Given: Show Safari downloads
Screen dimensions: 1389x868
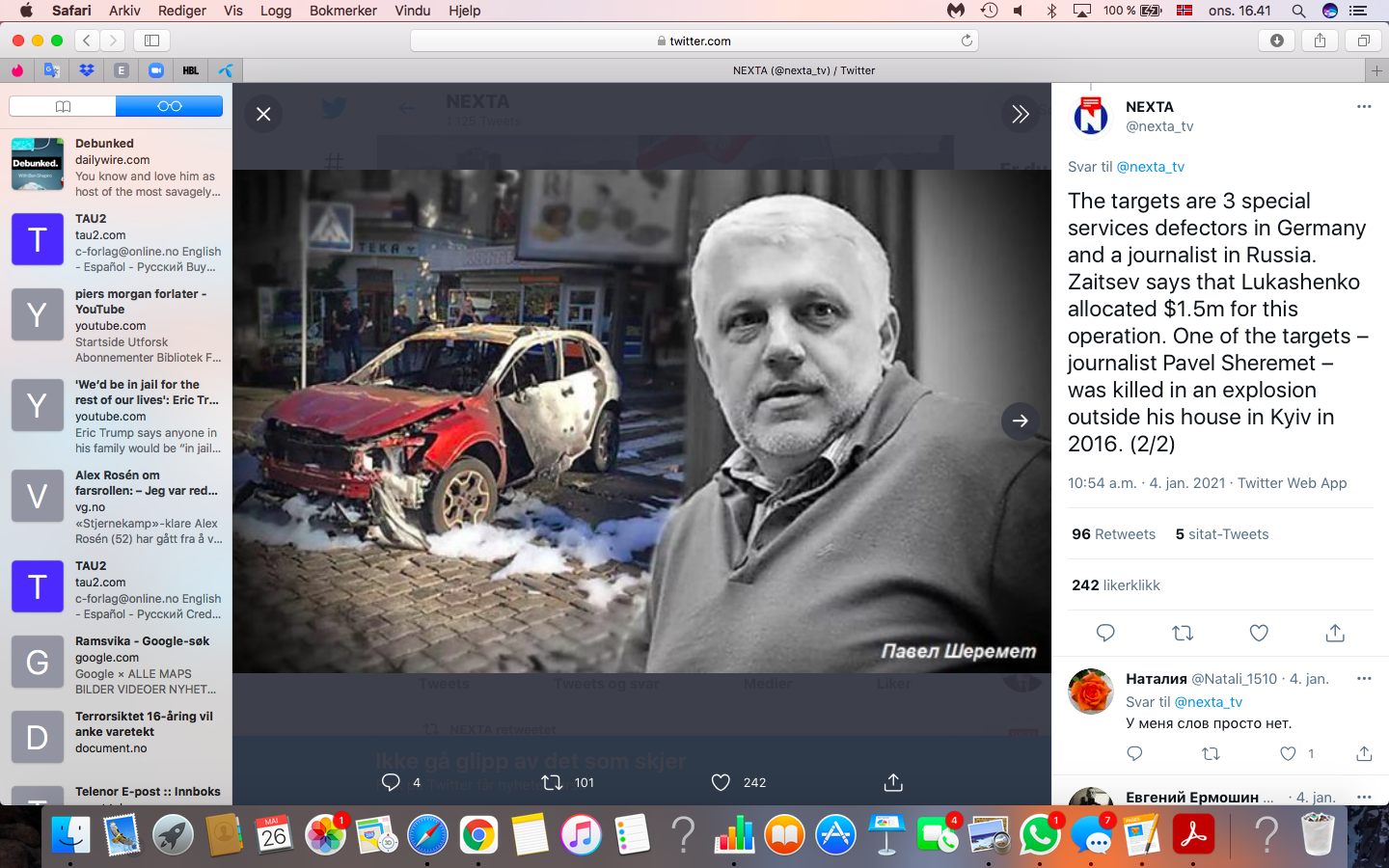Looking at the screenshot, I should [1277, 41].
